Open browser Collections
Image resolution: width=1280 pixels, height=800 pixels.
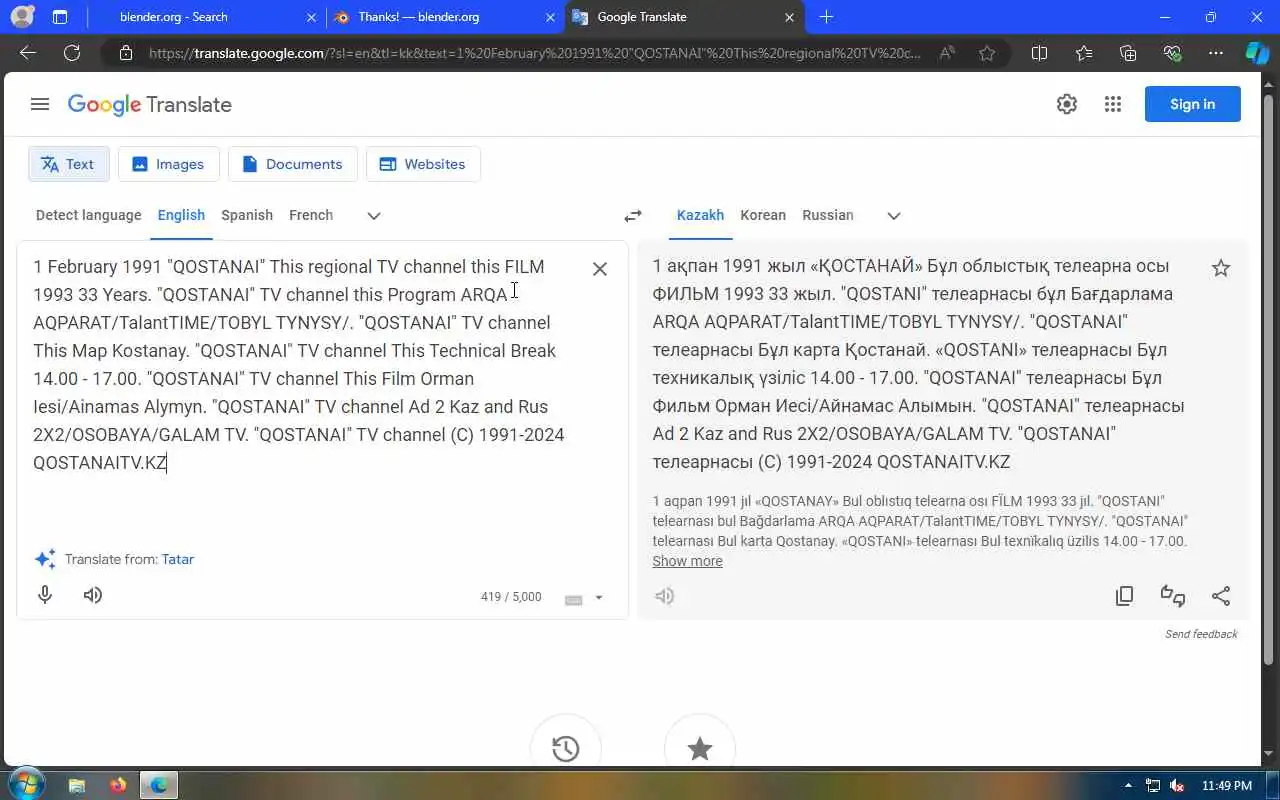click(x=1128, y=53)
